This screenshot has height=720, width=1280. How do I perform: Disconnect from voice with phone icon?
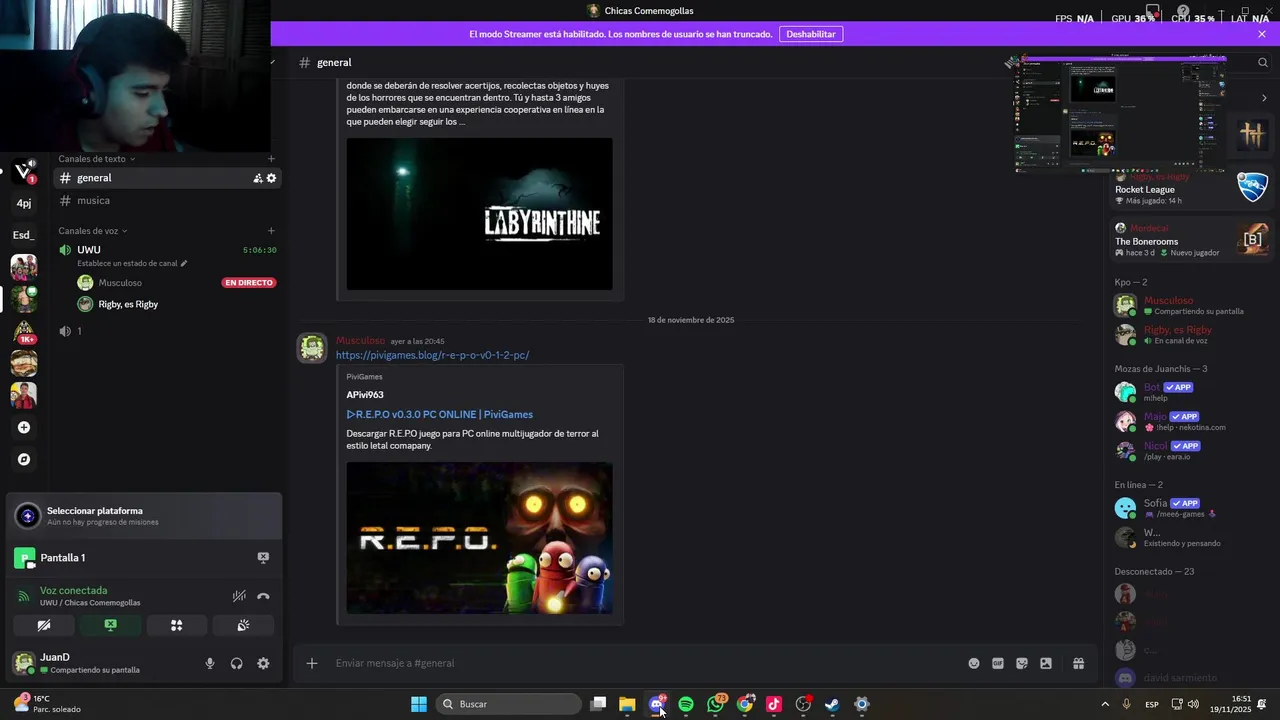click(263, 596)
